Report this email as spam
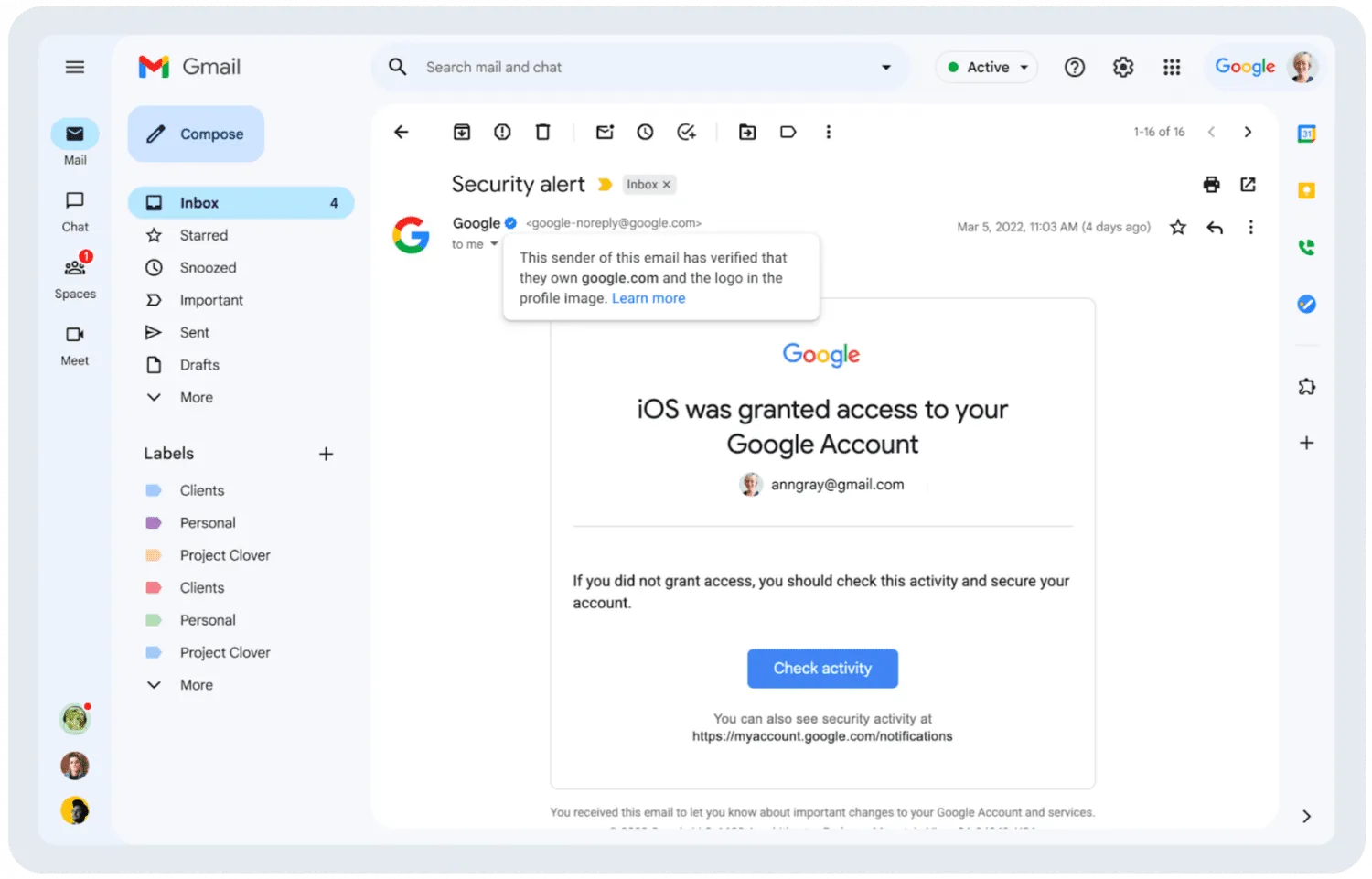This screenshot has width=1372, height=879. pos(502,133)
